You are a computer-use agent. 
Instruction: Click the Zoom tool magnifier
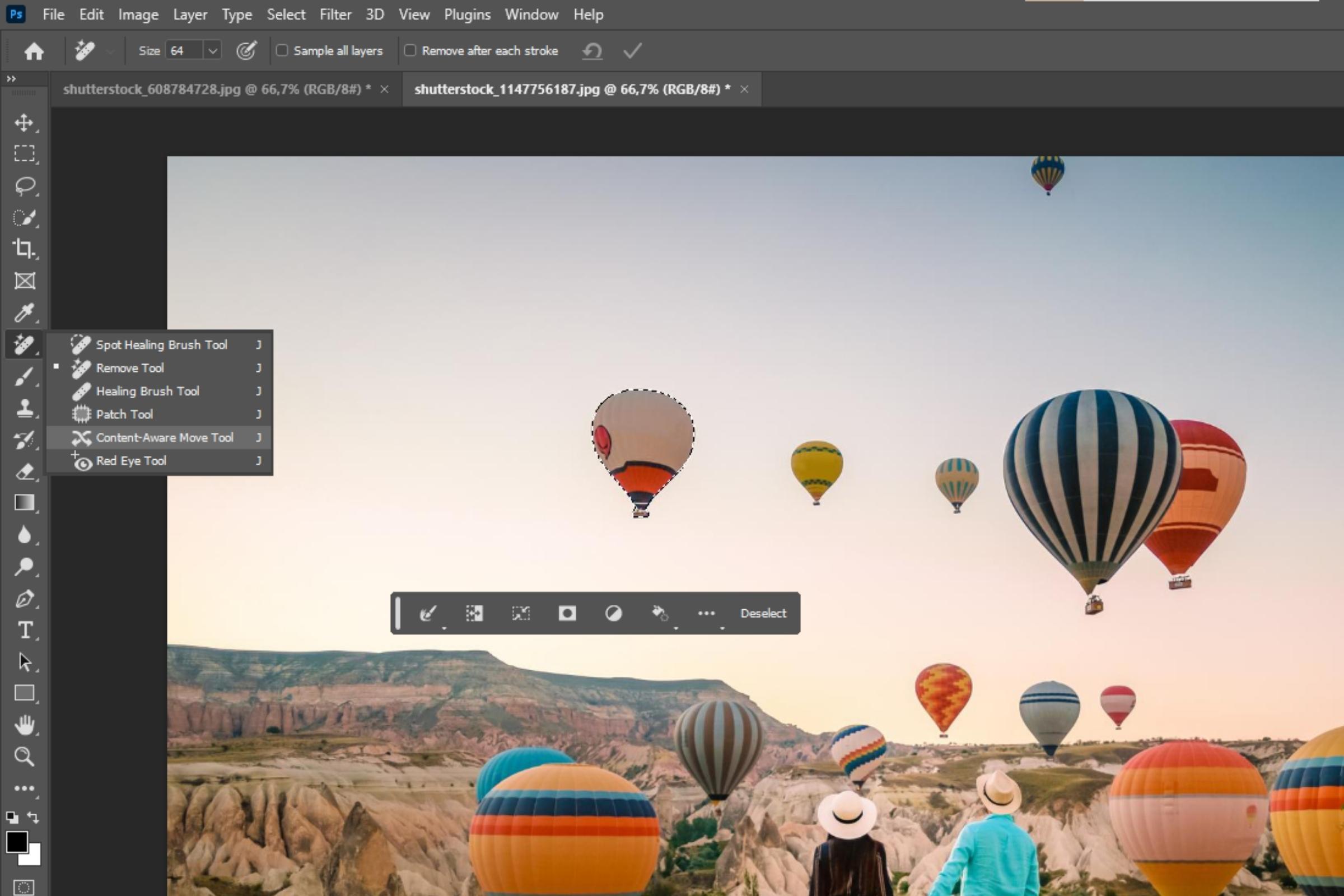point(24,756)
